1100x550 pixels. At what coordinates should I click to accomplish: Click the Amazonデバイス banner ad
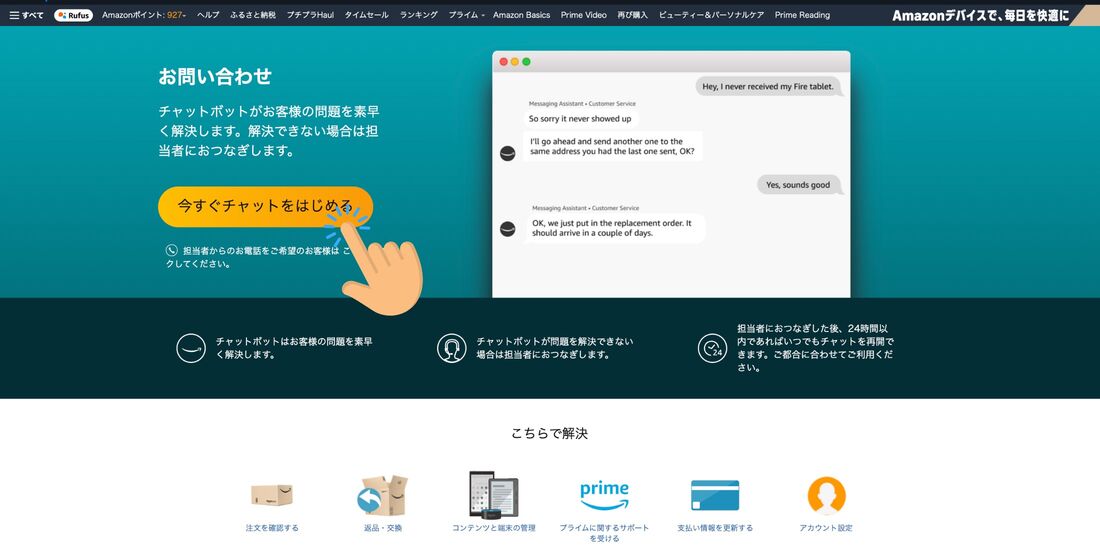[x=993, y=15]
